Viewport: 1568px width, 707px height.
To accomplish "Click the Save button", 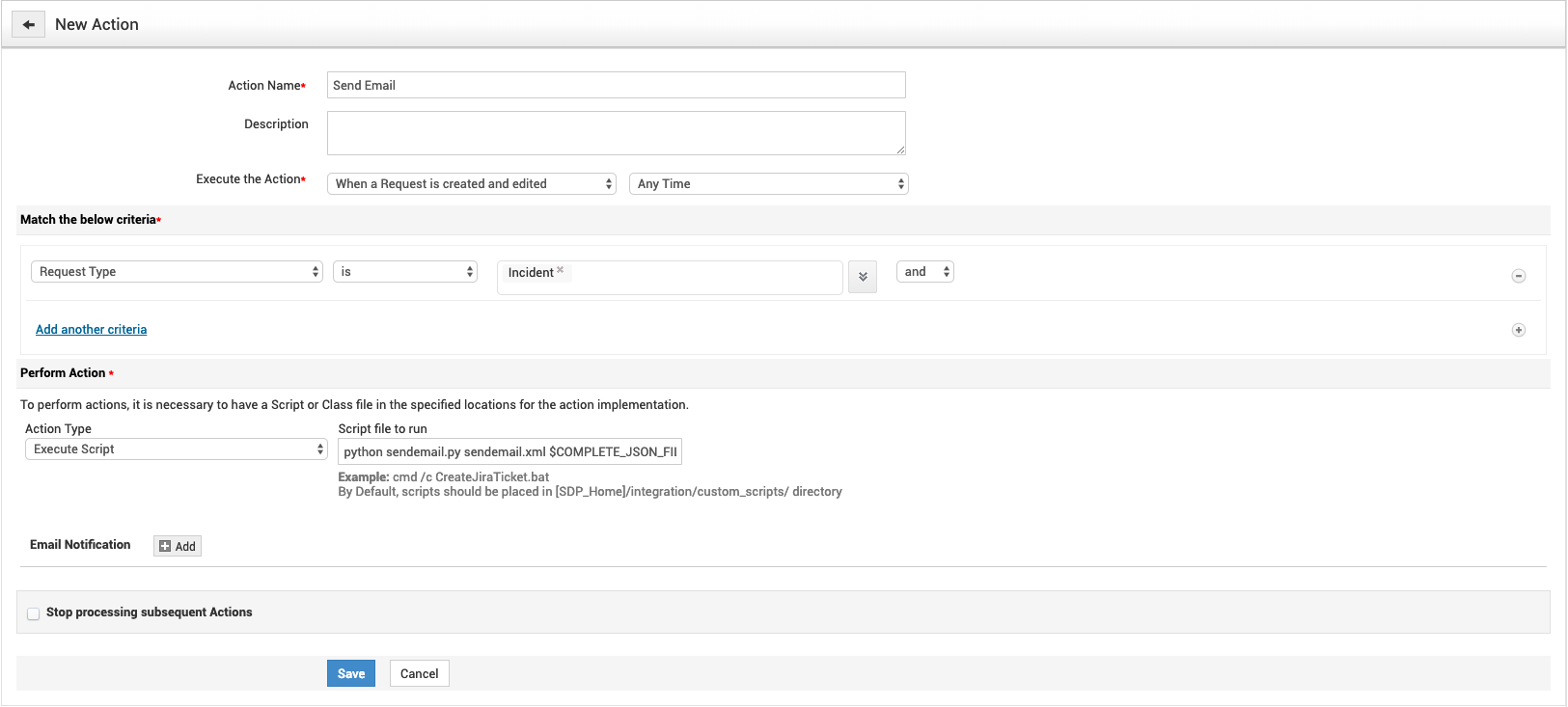I will pyautogui.click(x=351, y=673).
